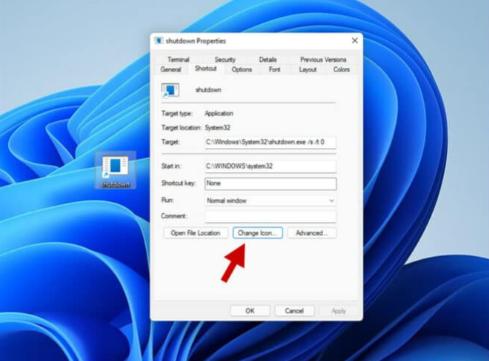Confirm with the OK button
This screenshot has width=489, height=361.
point(250,311)
